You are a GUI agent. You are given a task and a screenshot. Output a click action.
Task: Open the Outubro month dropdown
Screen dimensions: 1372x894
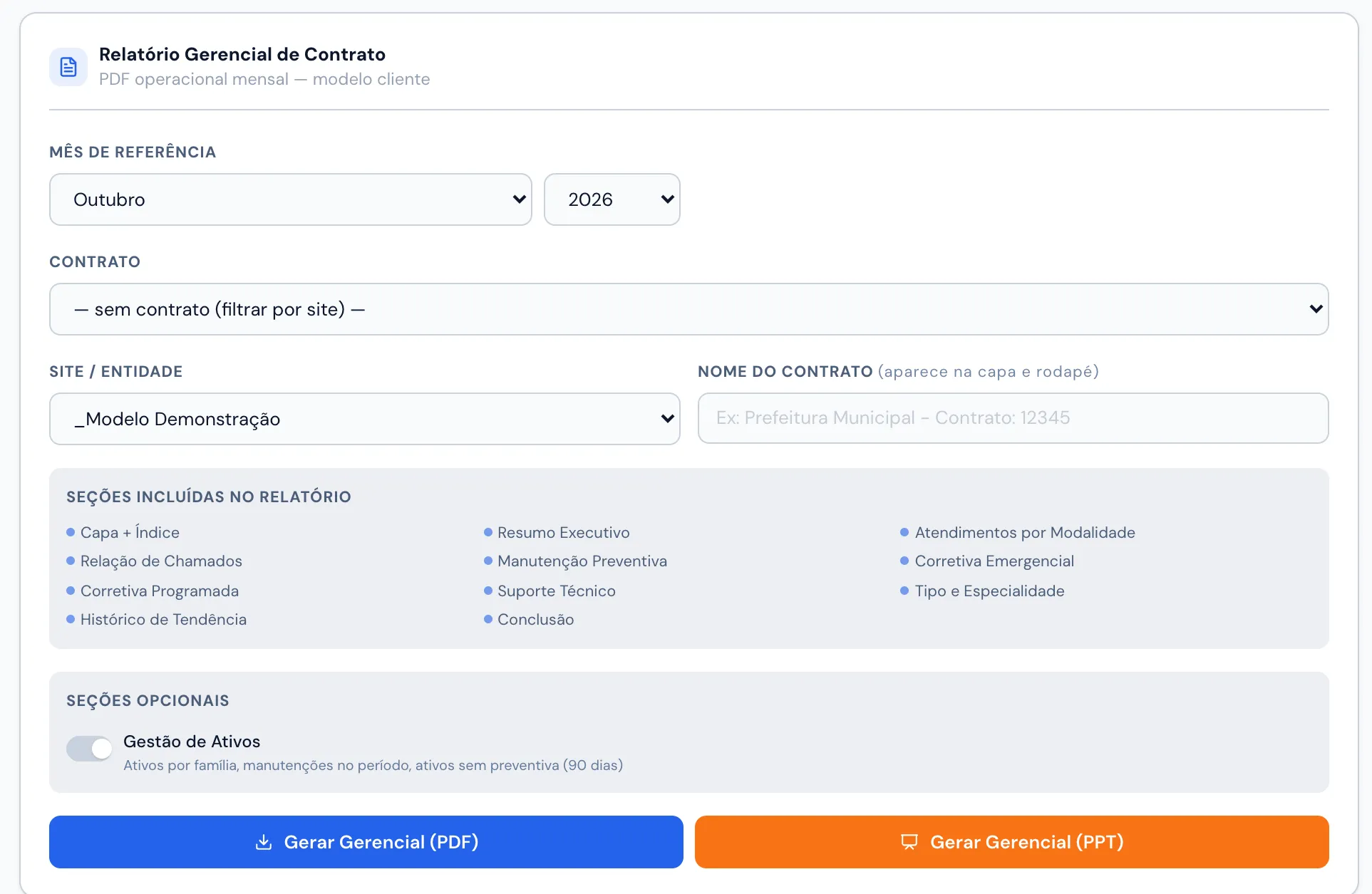click(291, 199)
